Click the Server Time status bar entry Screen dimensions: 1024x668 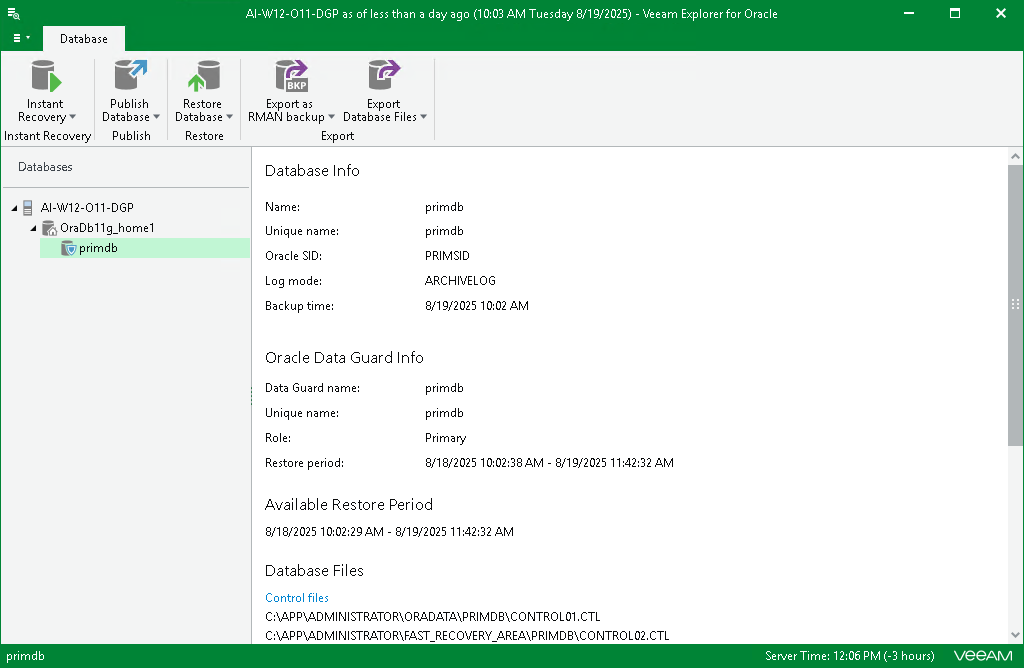click(850, 656)
